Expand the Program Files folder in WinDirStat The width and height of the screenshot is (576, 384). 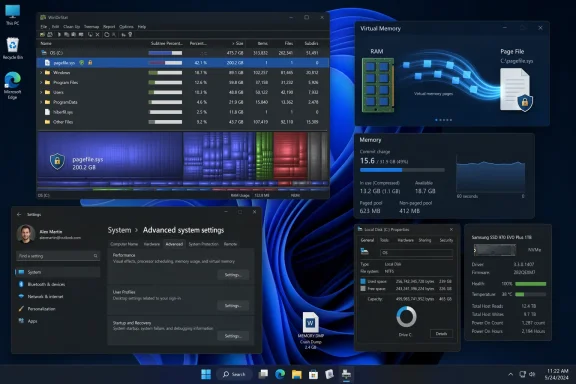click(x=41, y=83)
